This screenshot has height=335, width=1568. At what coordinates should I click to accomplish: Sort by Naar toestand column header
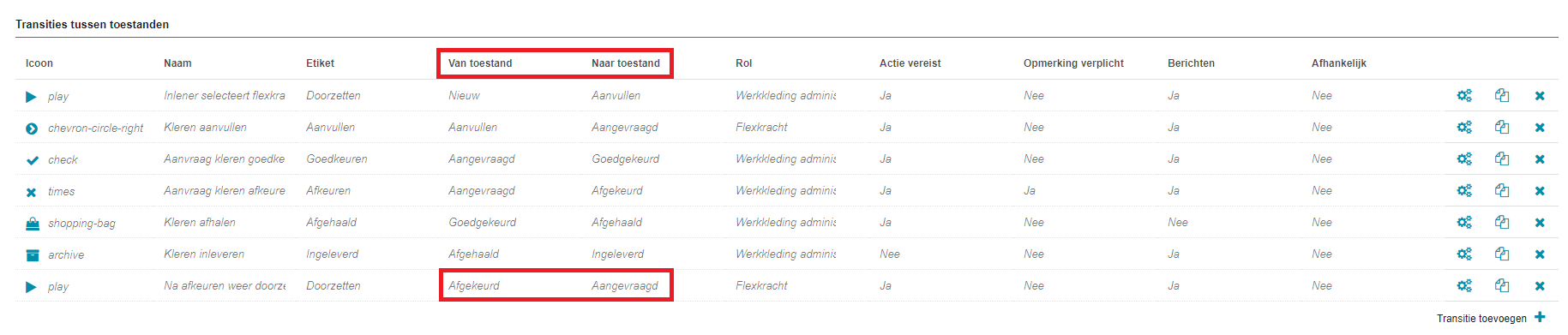[x=626, y=63]
